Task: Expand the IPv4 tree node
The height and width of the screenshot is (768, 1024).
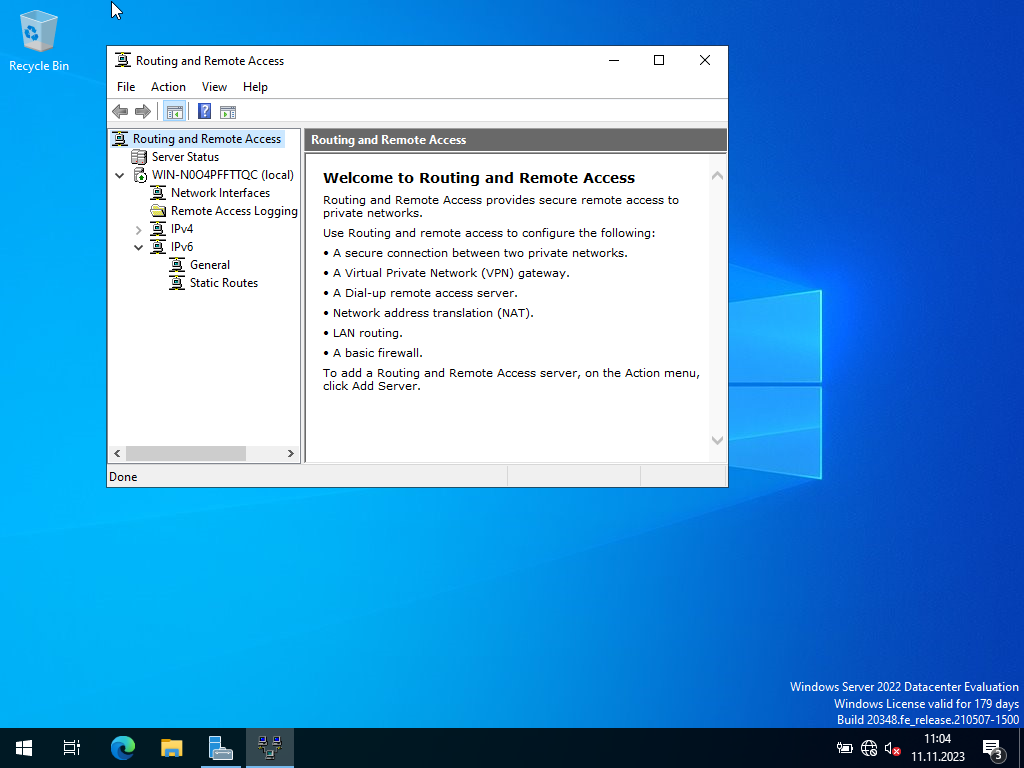Action: click(x=138, y=229)
